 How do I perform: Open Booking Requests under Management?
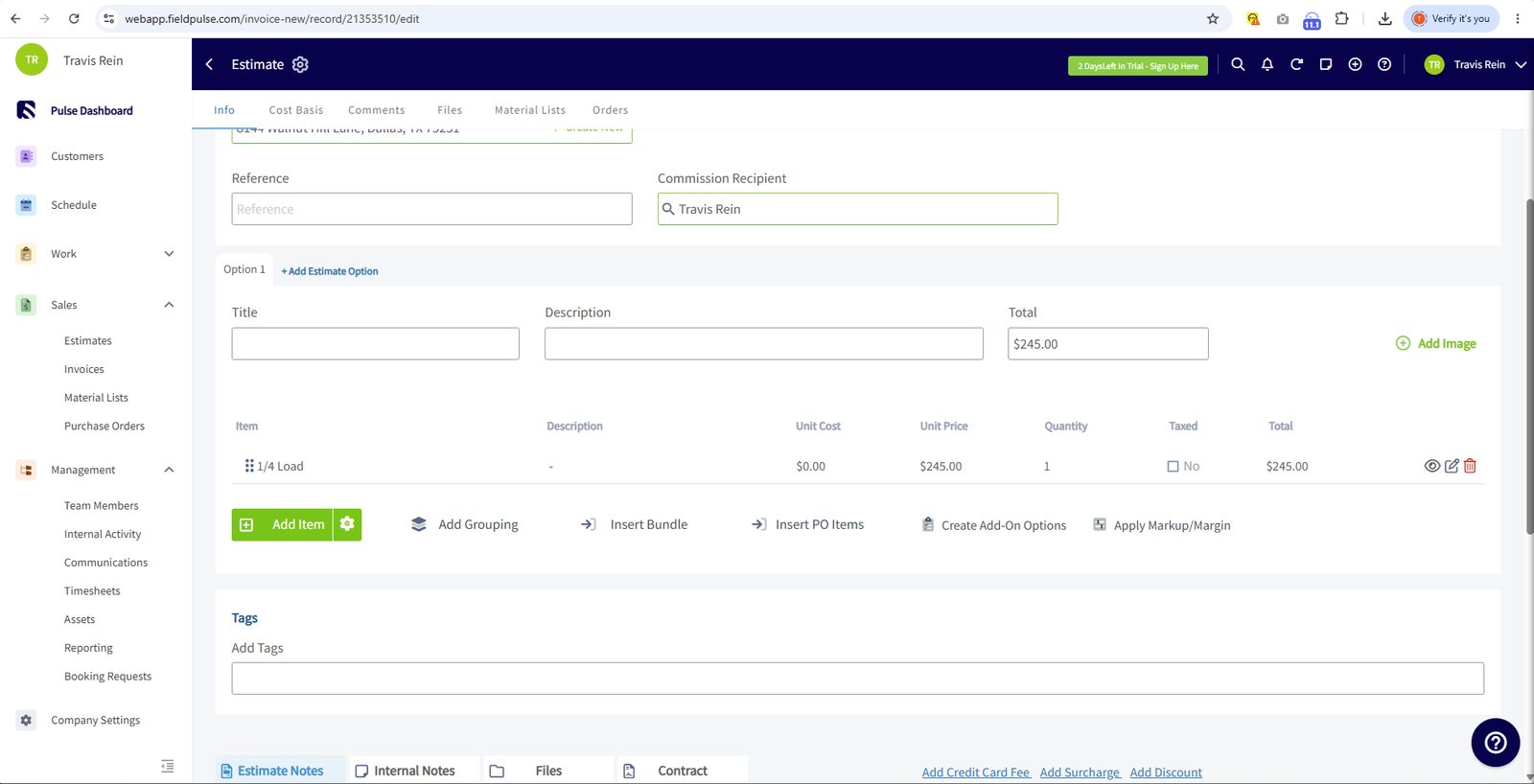107,677
